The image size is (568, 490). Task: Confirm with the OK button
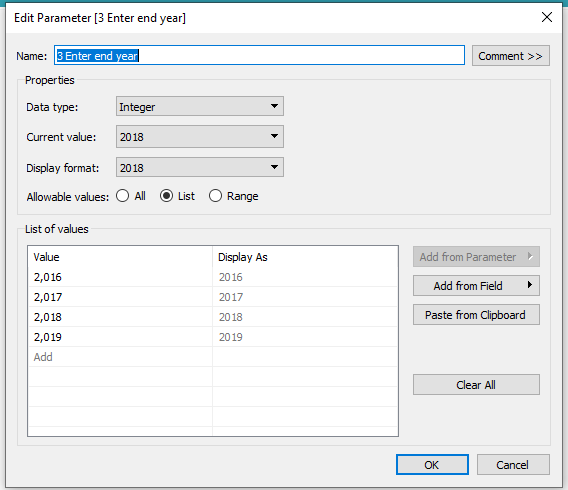(432, 464)
